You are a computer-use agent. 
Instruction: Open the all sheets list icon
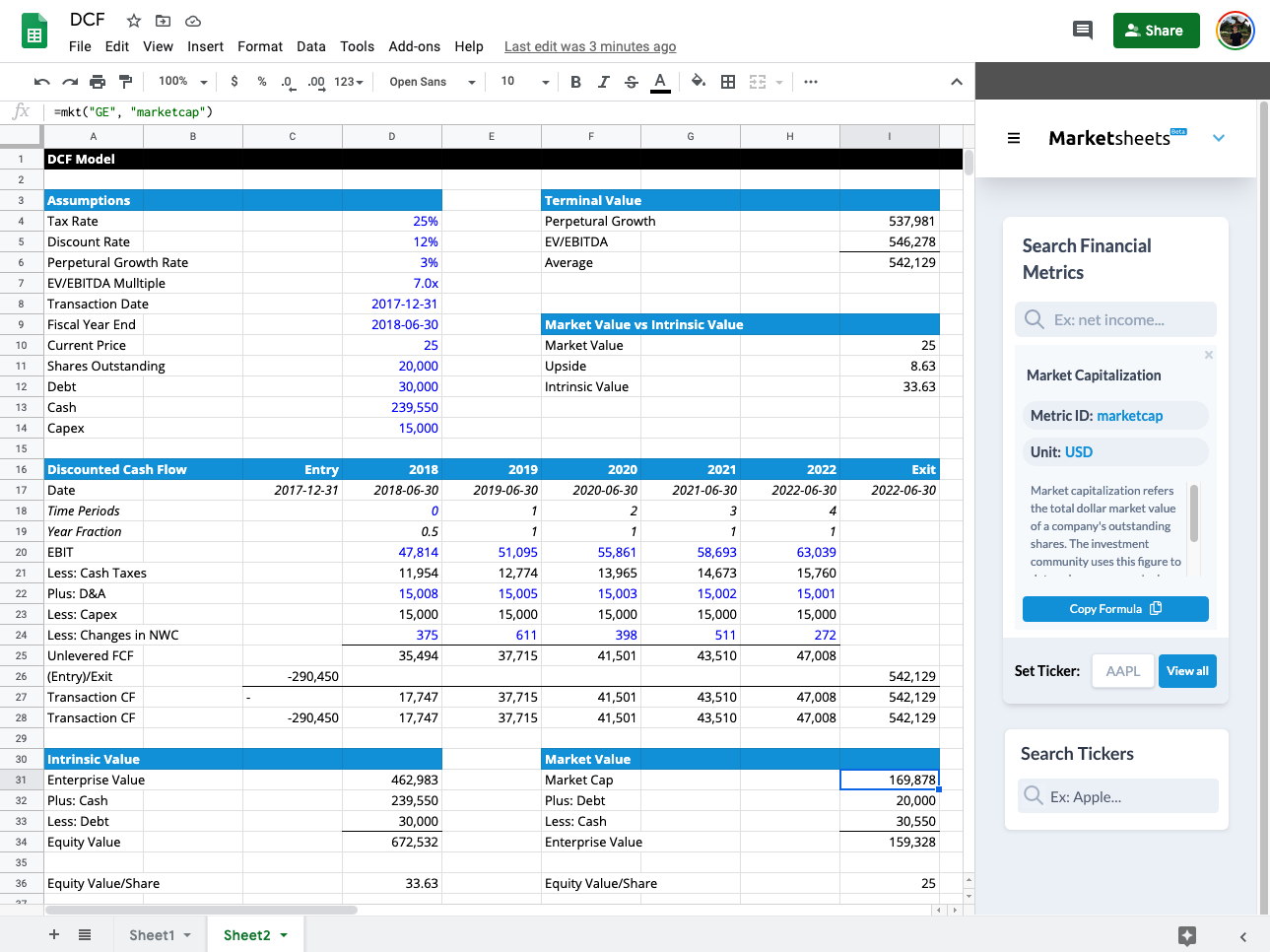point(85,934)
